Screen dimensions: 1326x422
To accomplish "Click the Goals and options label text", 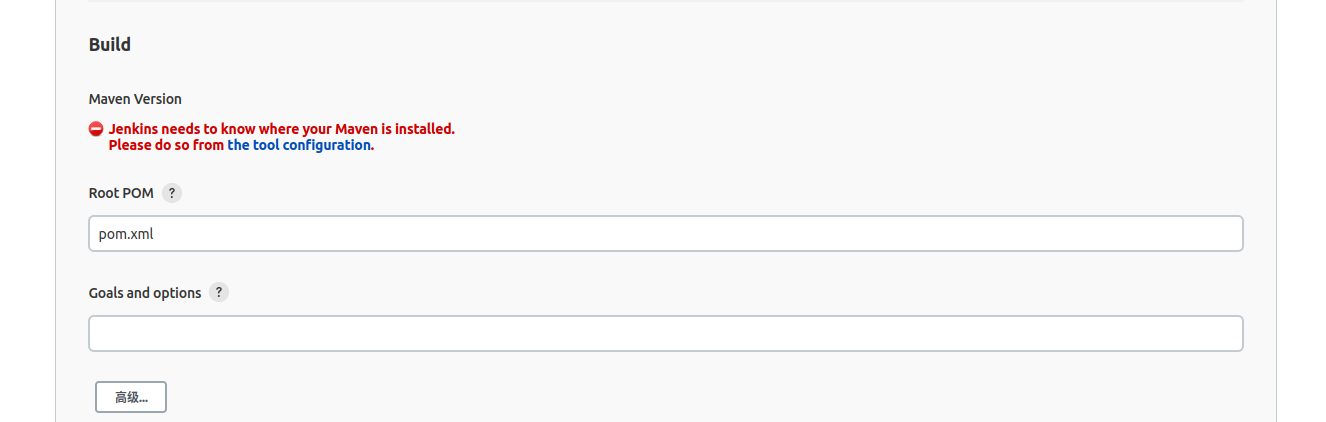I will coord(145,293).
